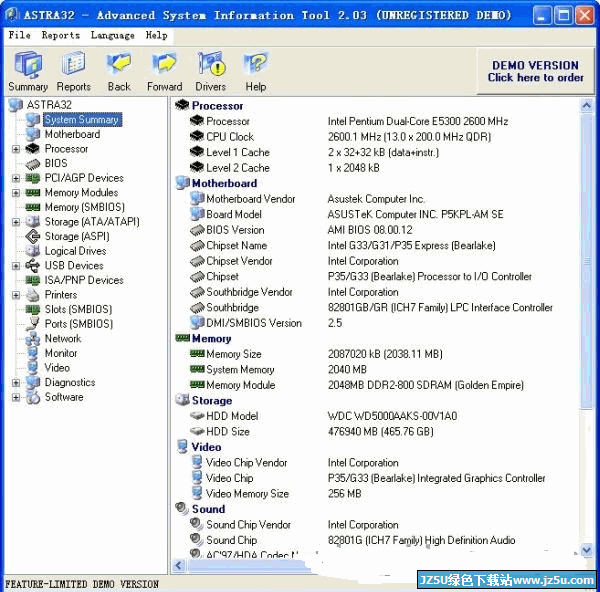
Task: Click the BIOS Version row label
Action: pyautogui.click(x=235, y=230)
